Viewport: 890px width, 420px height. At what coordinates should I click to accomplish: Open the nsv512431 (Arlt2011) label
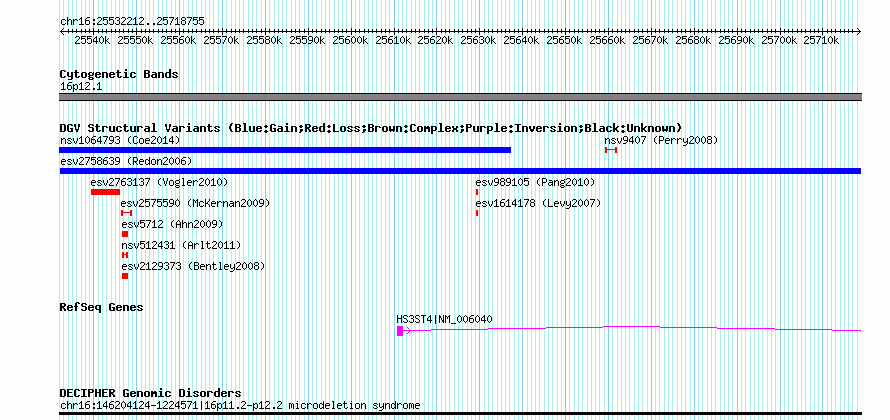tap(181, 245)
